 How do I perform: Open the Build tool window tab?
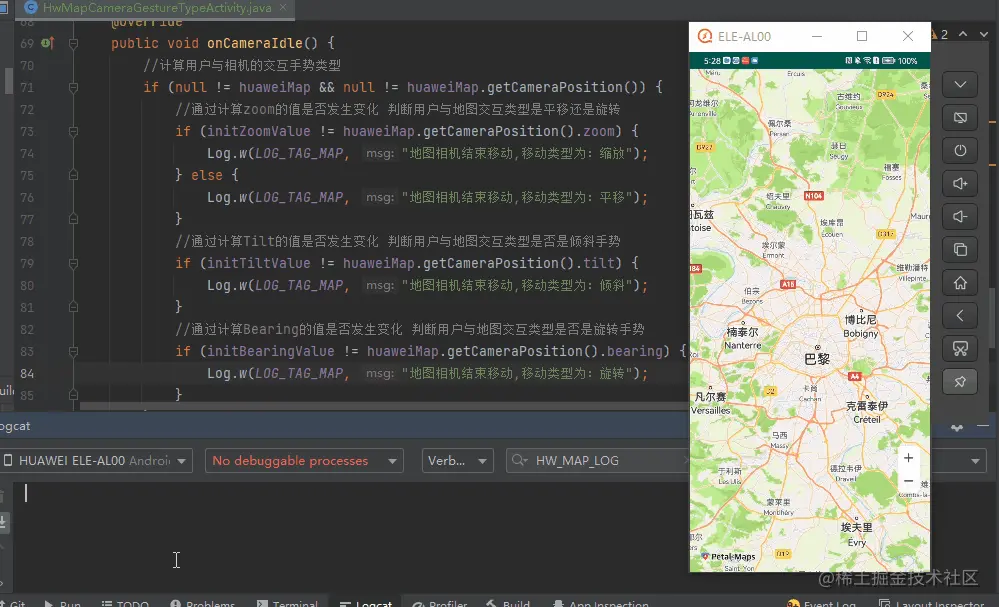(x=508, y=603)
